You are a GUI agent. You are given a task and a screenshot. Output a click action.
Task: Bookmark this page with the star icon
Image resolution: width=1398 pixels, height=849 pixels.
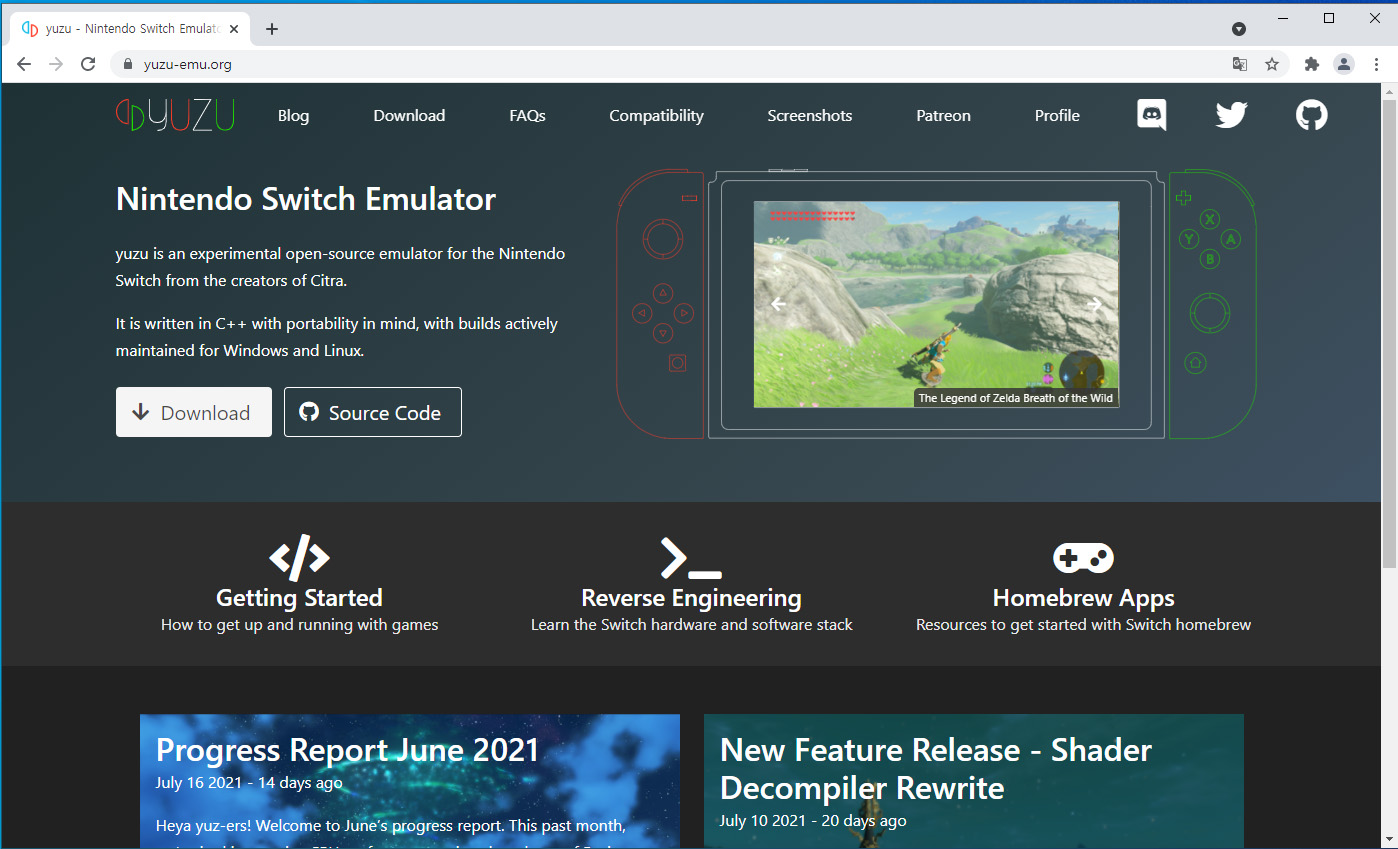click(1272, 64)
